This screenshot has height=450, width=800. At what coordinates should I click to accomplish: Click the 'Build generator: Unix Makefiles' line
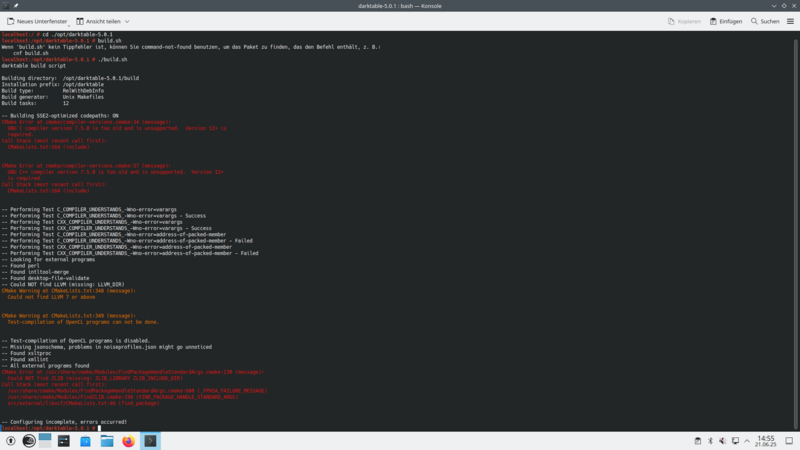tap(52, 97)
